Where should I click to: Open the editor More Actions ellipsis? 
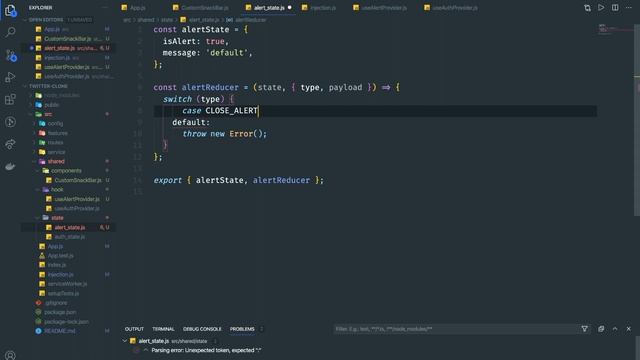pyautogui.click(x=629, y=8)
